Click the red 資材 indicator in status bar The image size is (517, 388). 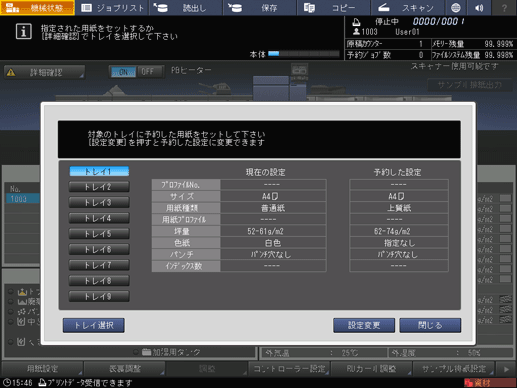489,383
